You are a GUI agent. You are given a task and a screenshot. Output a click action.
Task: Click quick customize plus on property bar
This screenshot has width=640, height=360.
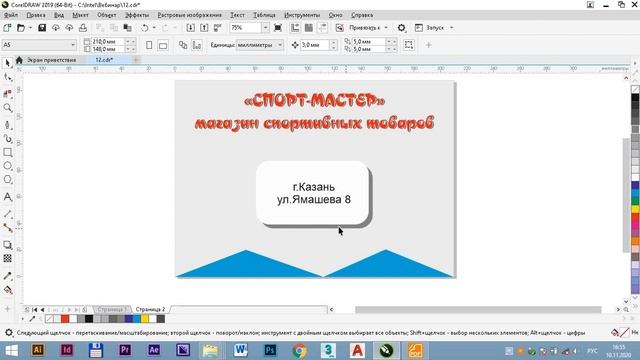(x=428, y=45)
